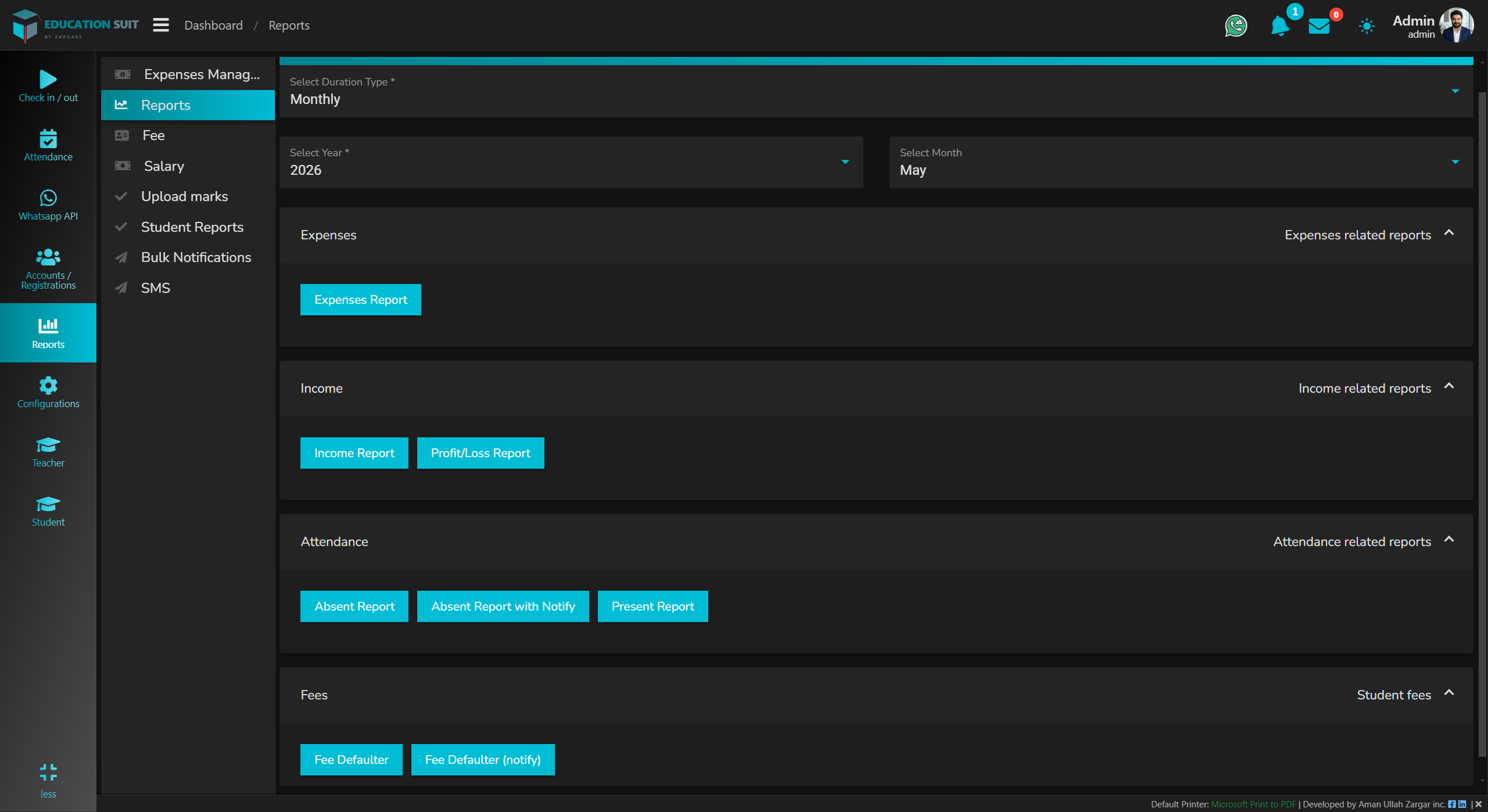Run Absent Report with Notify
Image resolution: width=1488 pixels, height=812 pixels.
coord(503,606)
